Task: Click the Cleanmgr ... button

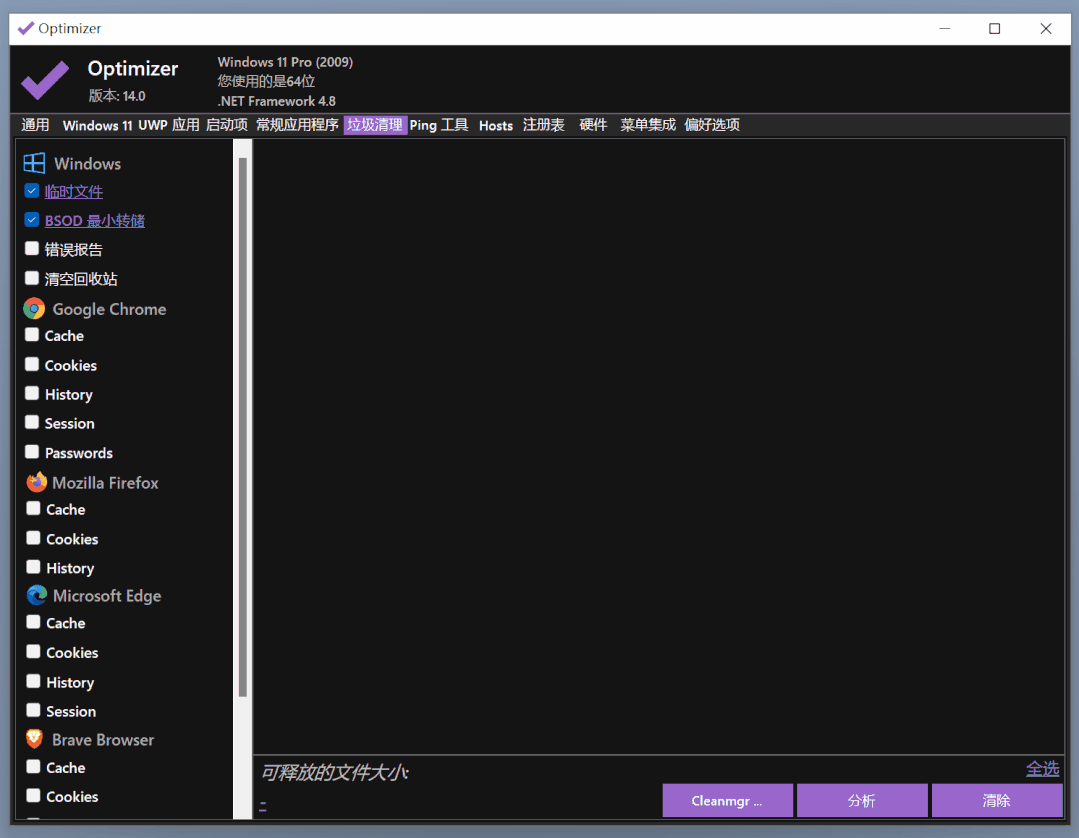Action: 727,800
